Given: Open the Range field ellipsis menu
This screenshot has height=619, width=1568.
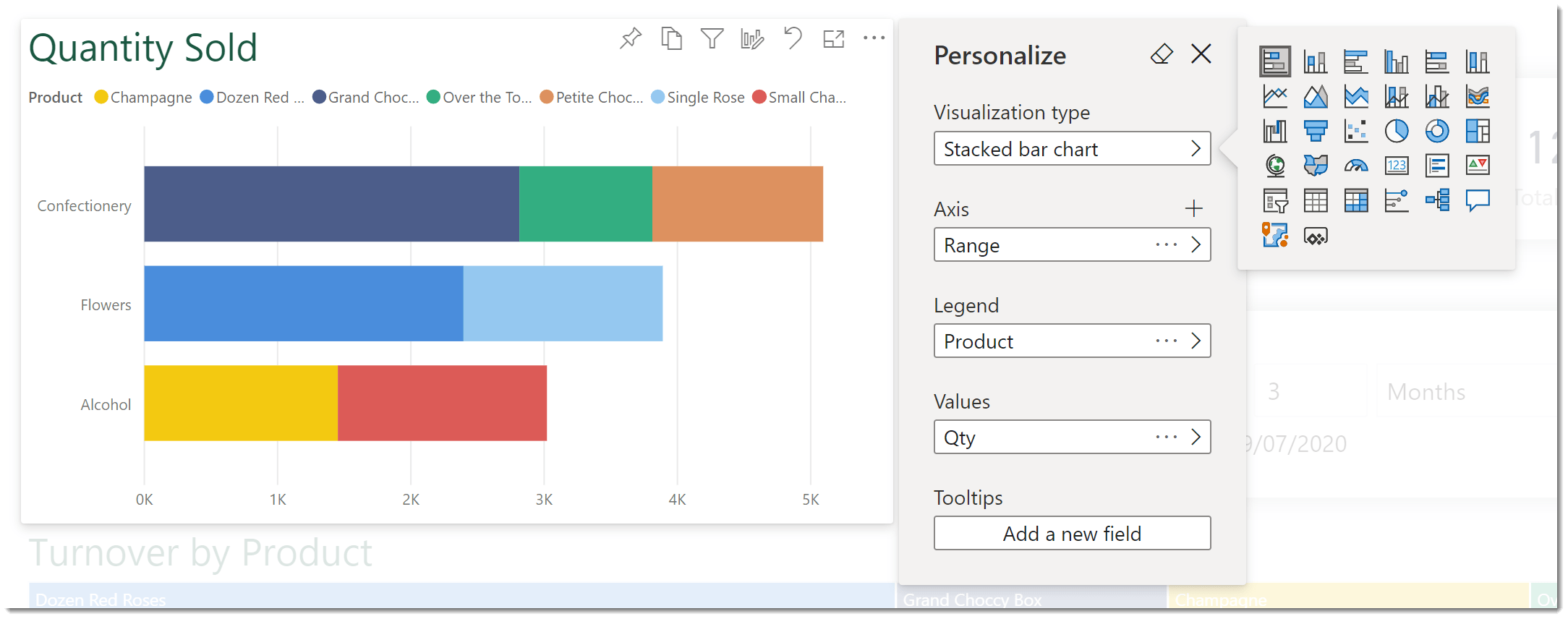Looking at the screenshot, I should pyautogui.click(x=1167, y=244).
